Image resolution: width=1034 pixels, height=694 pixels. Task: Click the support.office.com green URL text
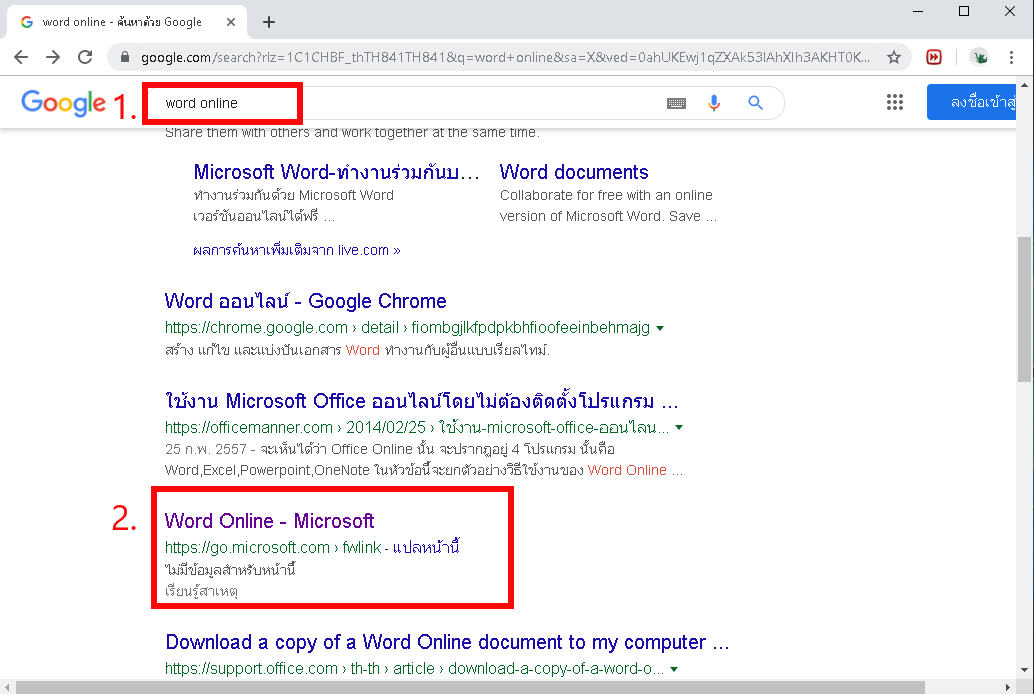coord(414,669)
